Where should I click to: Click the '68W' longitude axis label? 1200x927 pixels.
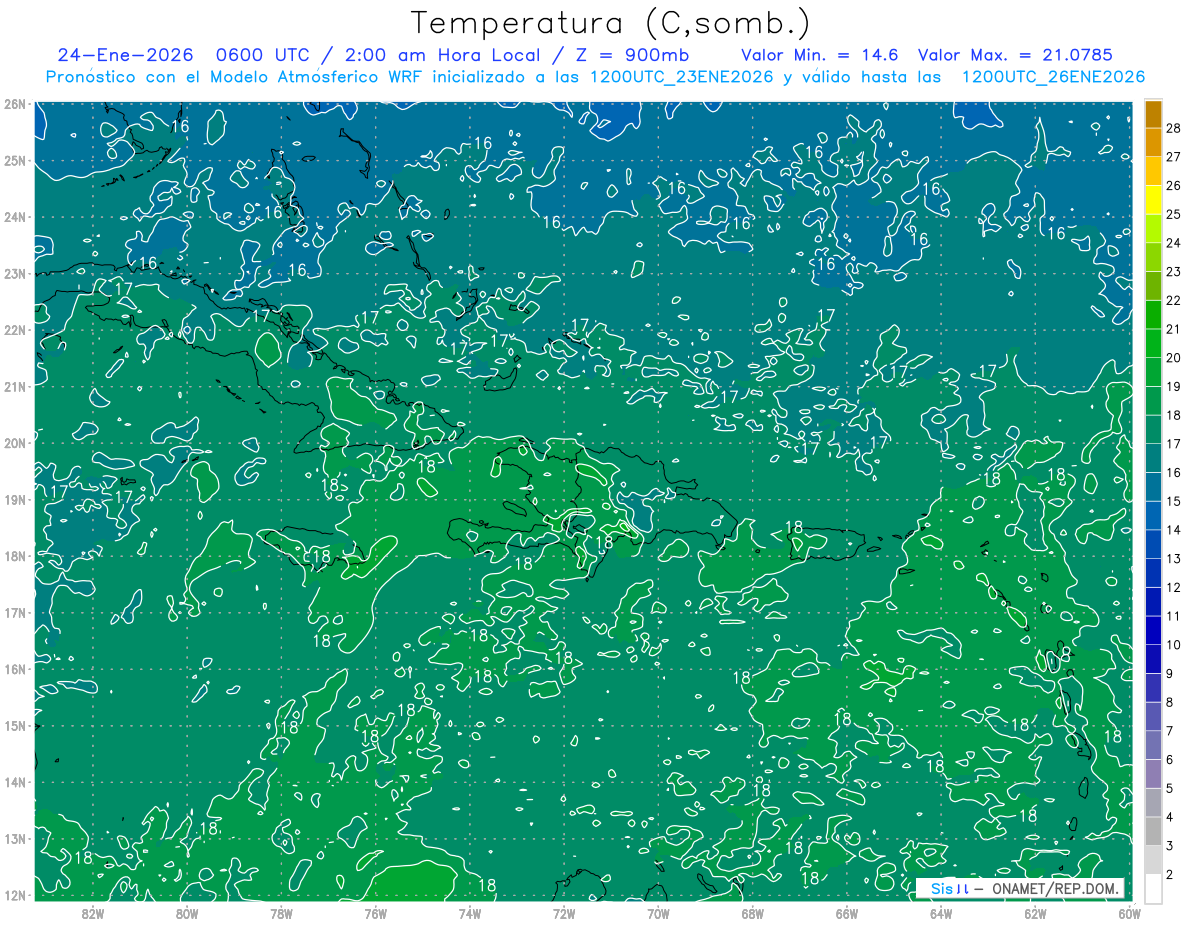click(753, 913)
